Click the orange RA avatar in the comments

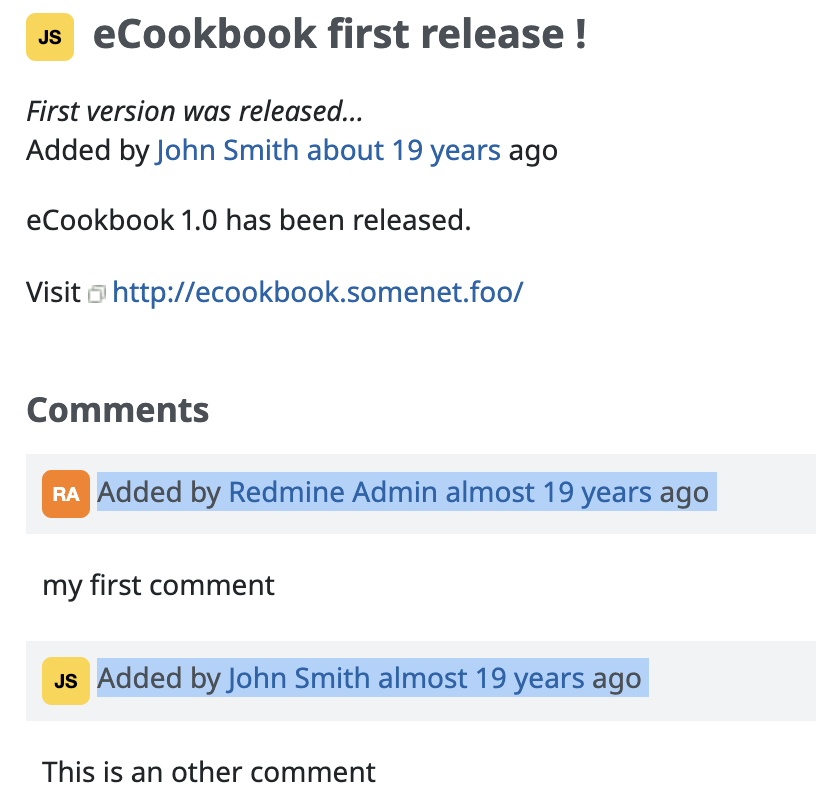pyautogui.click(x=66, y=493)
